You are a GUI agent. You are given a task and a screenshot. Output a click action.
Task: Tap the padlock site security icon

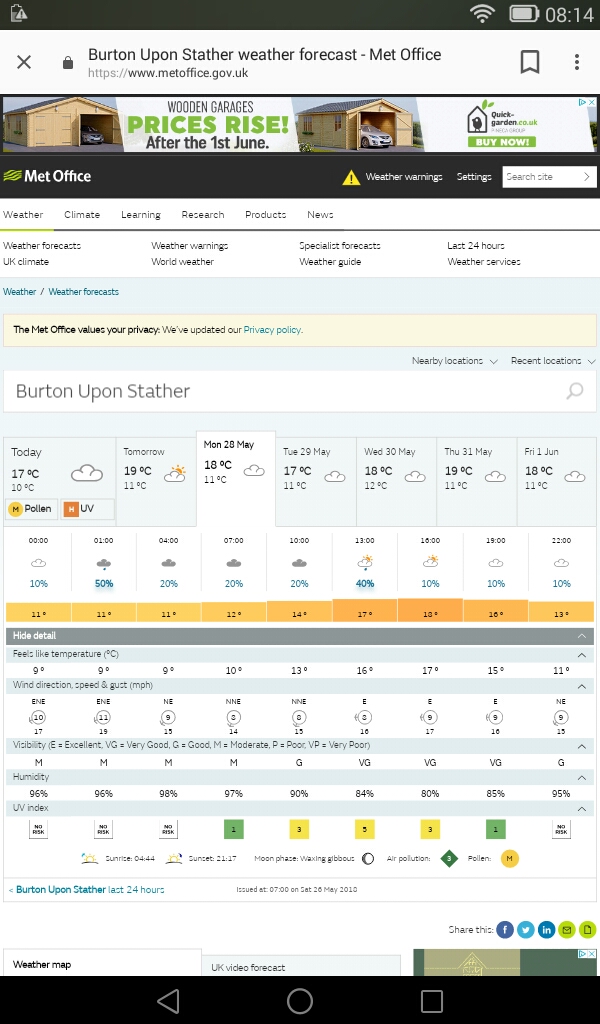click(x=67, y=63)
